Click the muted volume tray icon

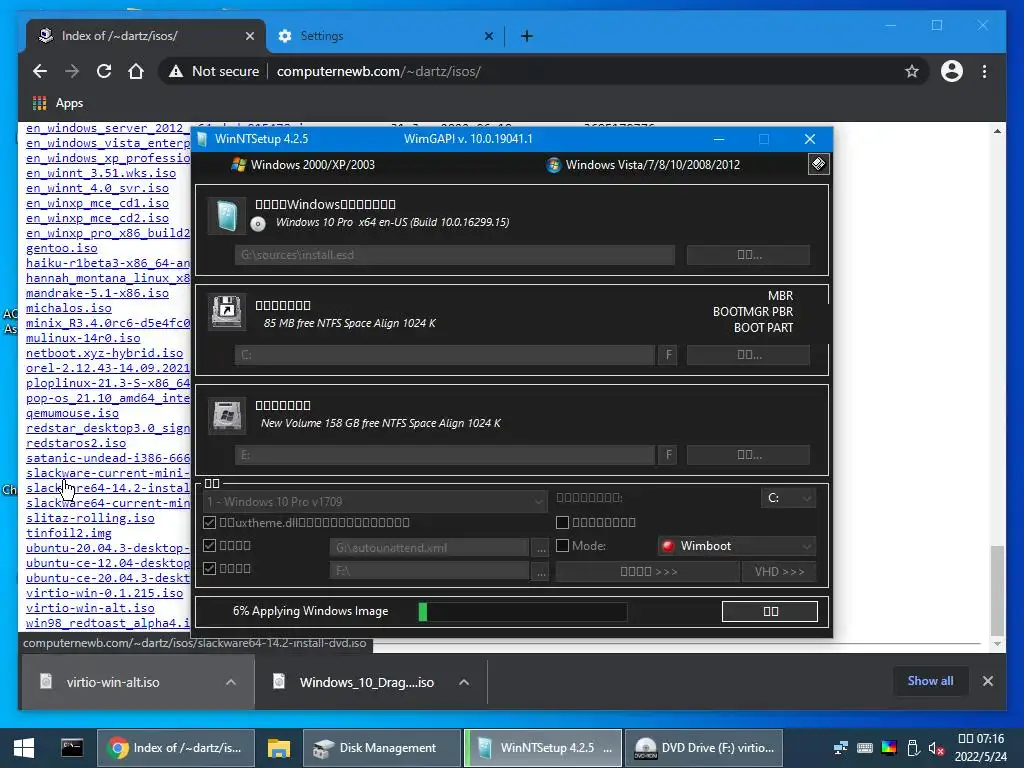(x=936, y=748)
